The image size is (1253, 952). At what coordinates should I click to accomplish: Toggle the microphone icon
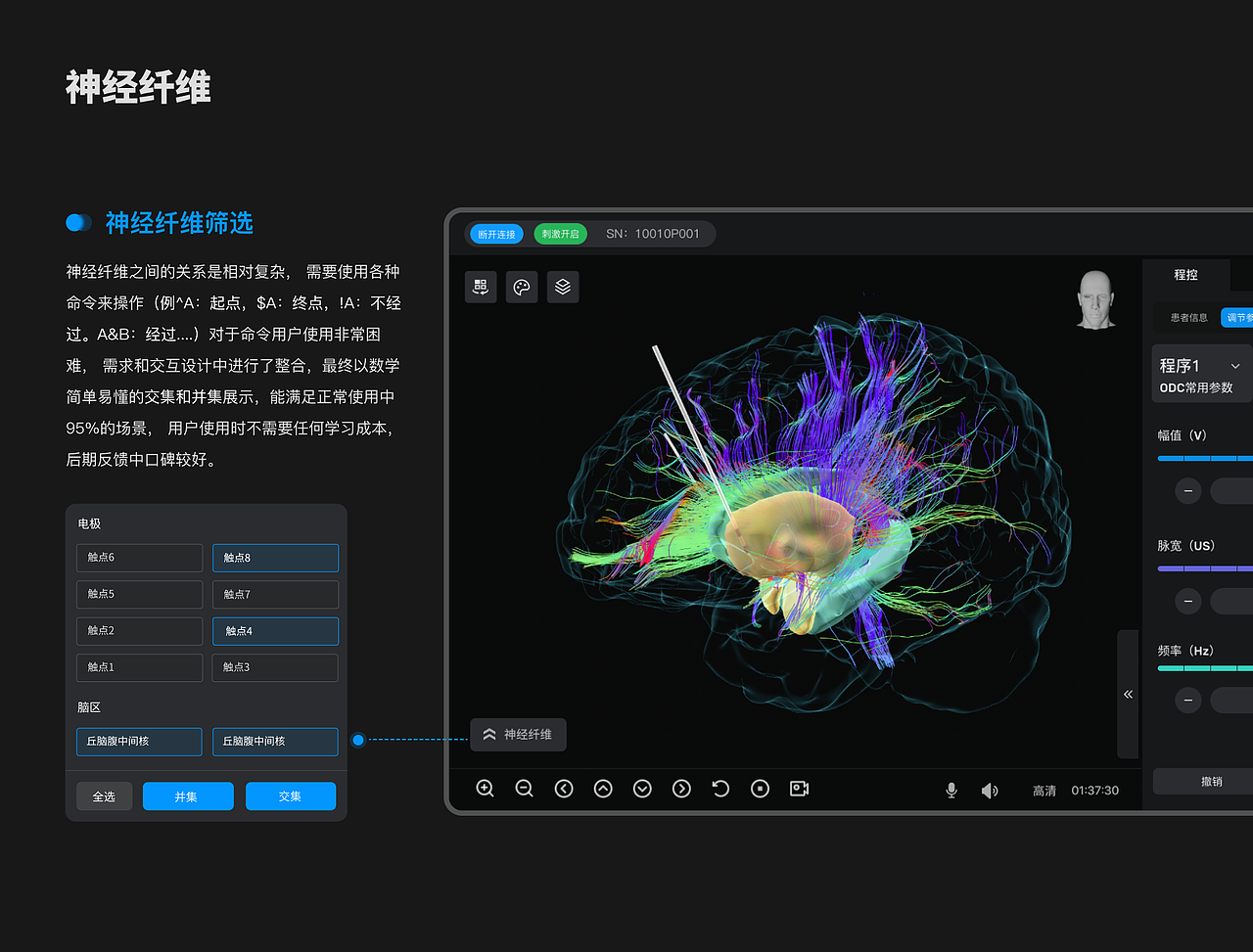pos(951,791)
